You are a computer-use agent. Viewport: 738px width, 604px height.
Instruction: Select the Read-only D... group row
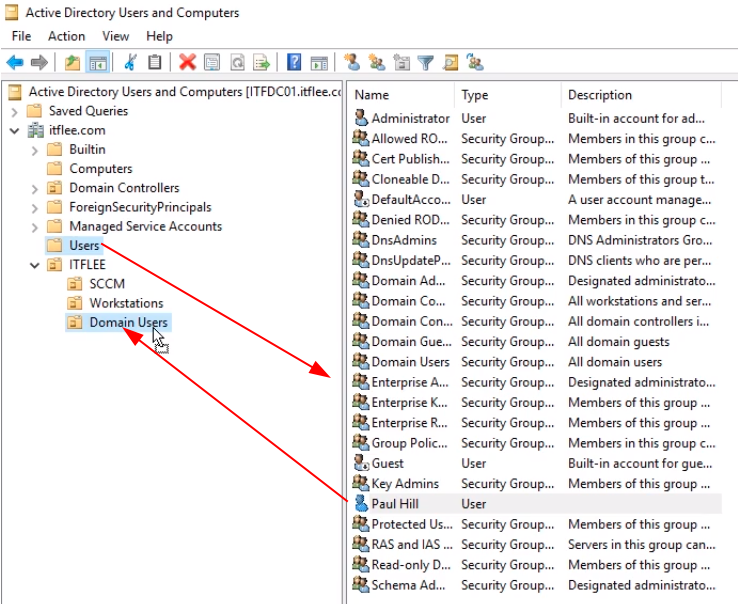(x=537, y=564)
